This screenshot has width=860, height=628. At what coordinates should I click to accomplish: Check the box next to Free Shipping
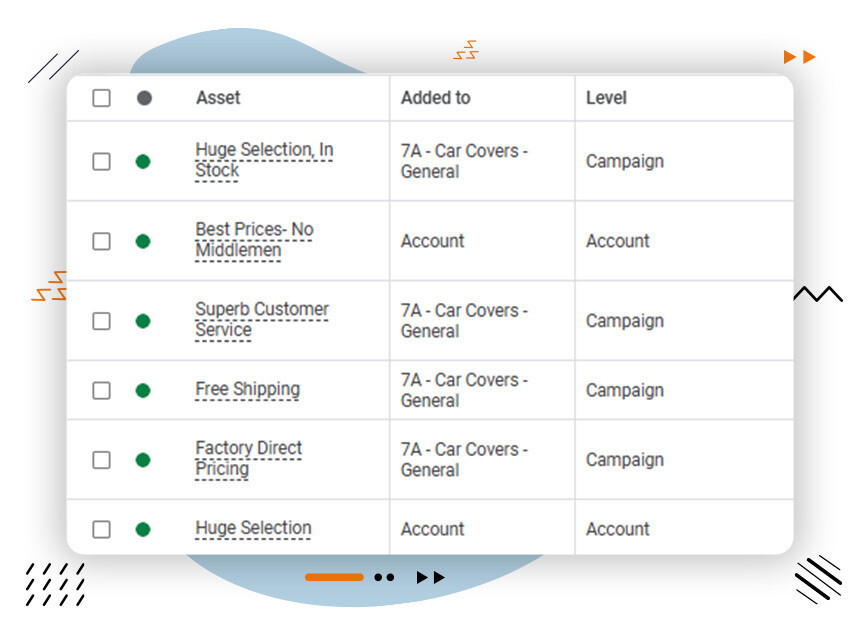[x=101, y=390]
